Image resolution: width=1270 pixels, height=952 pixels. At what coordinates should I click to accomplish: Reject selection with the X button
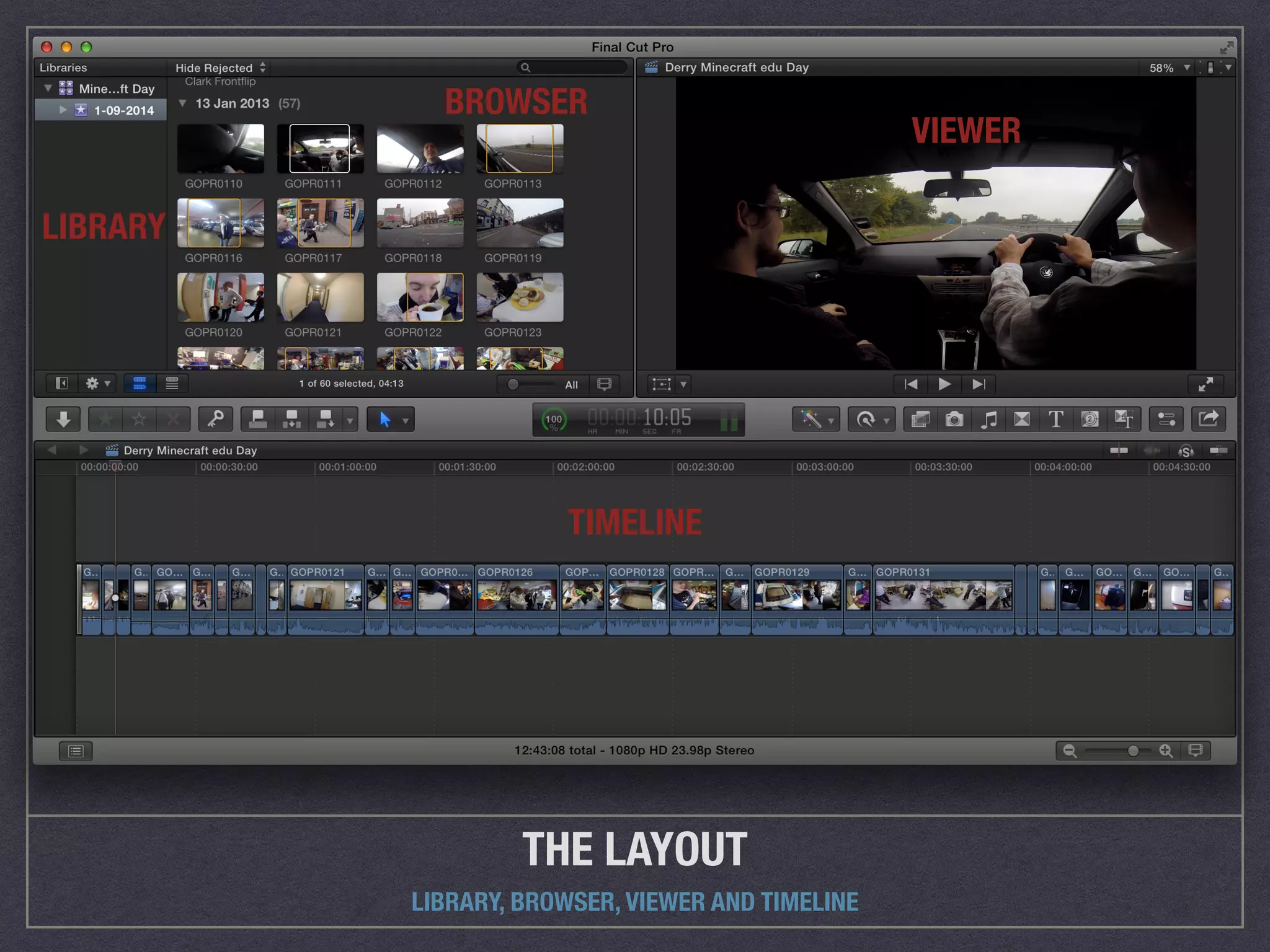coord(173,420)
